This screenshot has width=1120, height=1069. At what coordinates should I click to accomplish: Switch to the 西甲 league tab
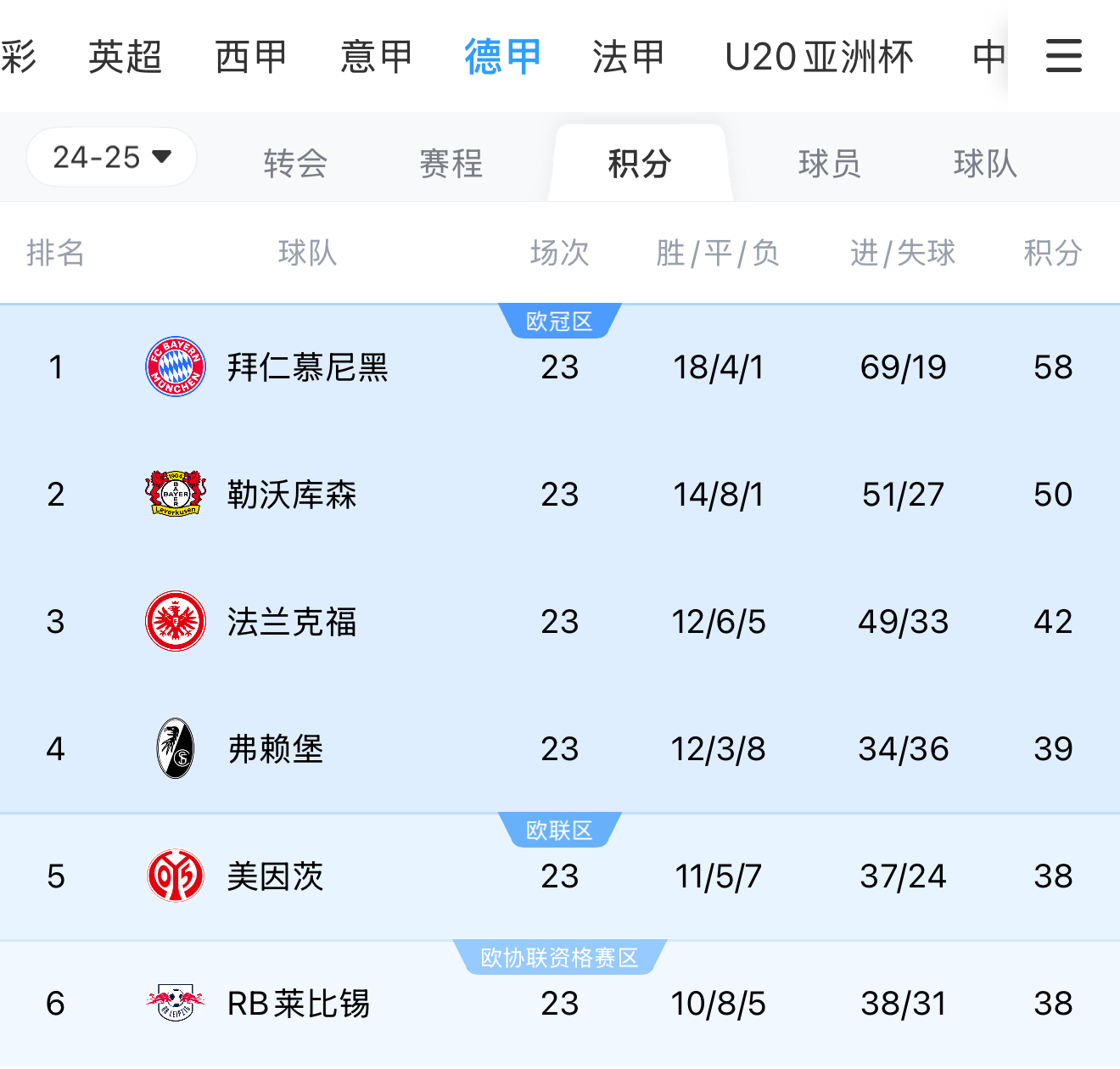[x=250, y=56]
